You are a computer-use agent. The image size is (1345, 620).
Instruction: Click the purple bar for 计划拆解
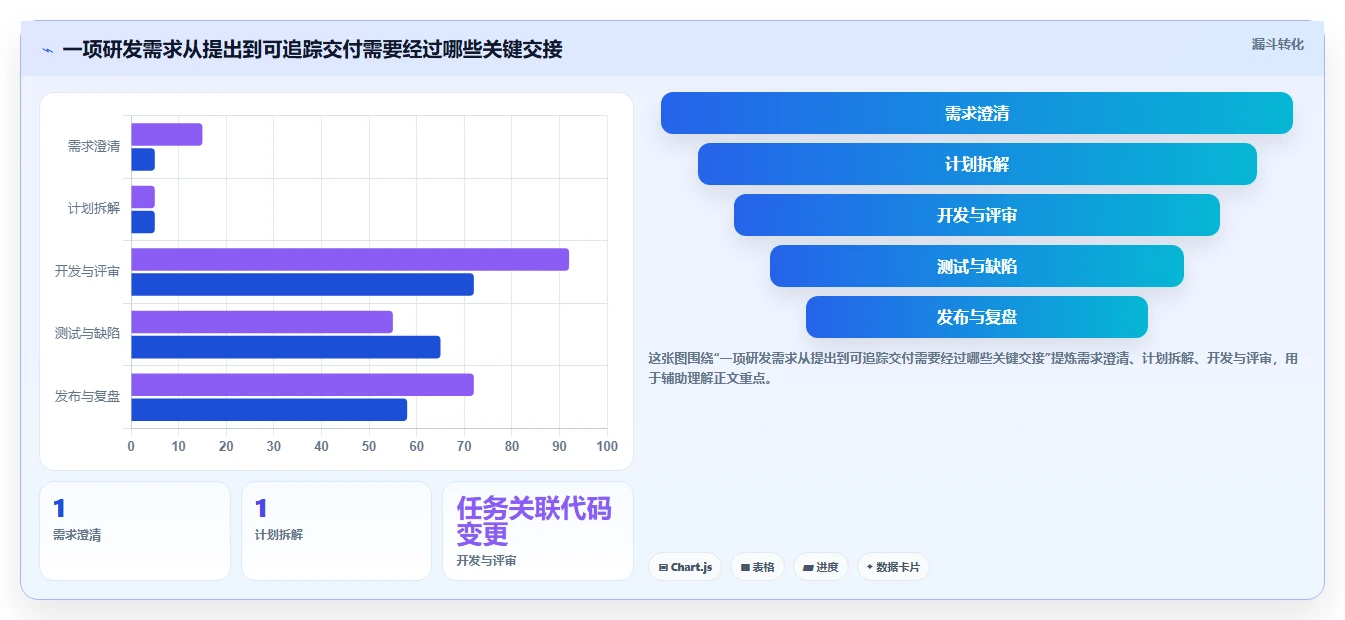pos(143,197)
